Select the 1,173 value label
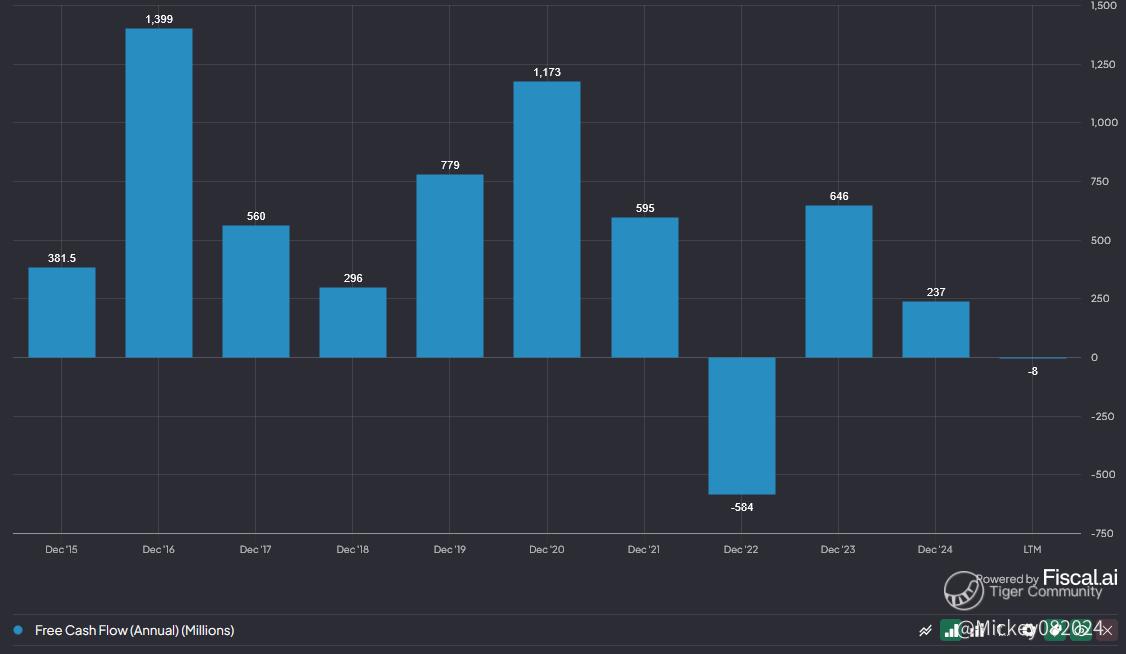1126x654 pixels. 546,73
